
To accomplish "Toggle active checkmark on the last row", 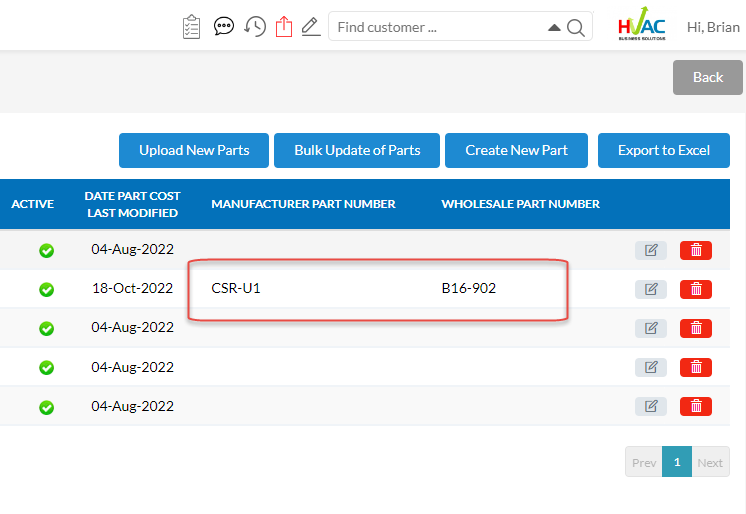I will pyautogui.click(x=46, y=406).
